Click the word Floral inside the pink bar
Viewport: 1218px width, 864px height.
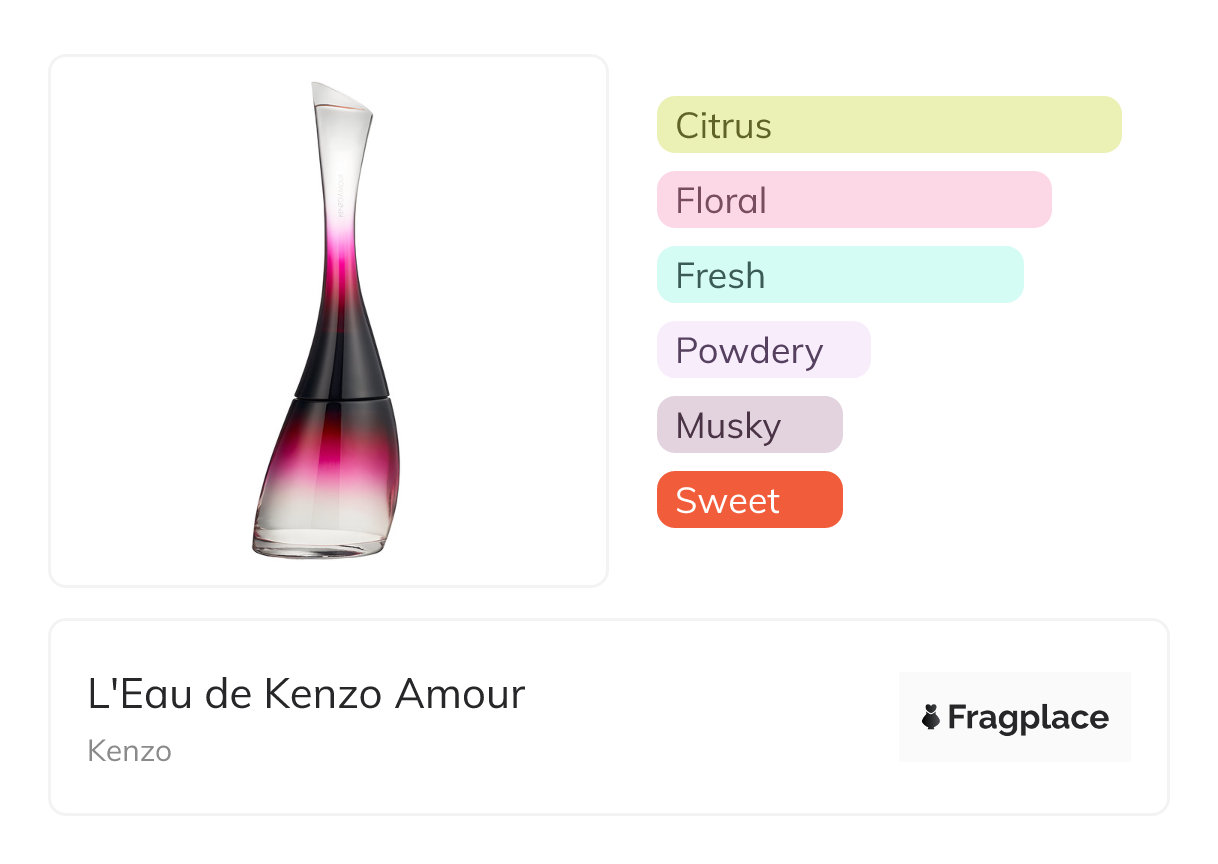721,201
